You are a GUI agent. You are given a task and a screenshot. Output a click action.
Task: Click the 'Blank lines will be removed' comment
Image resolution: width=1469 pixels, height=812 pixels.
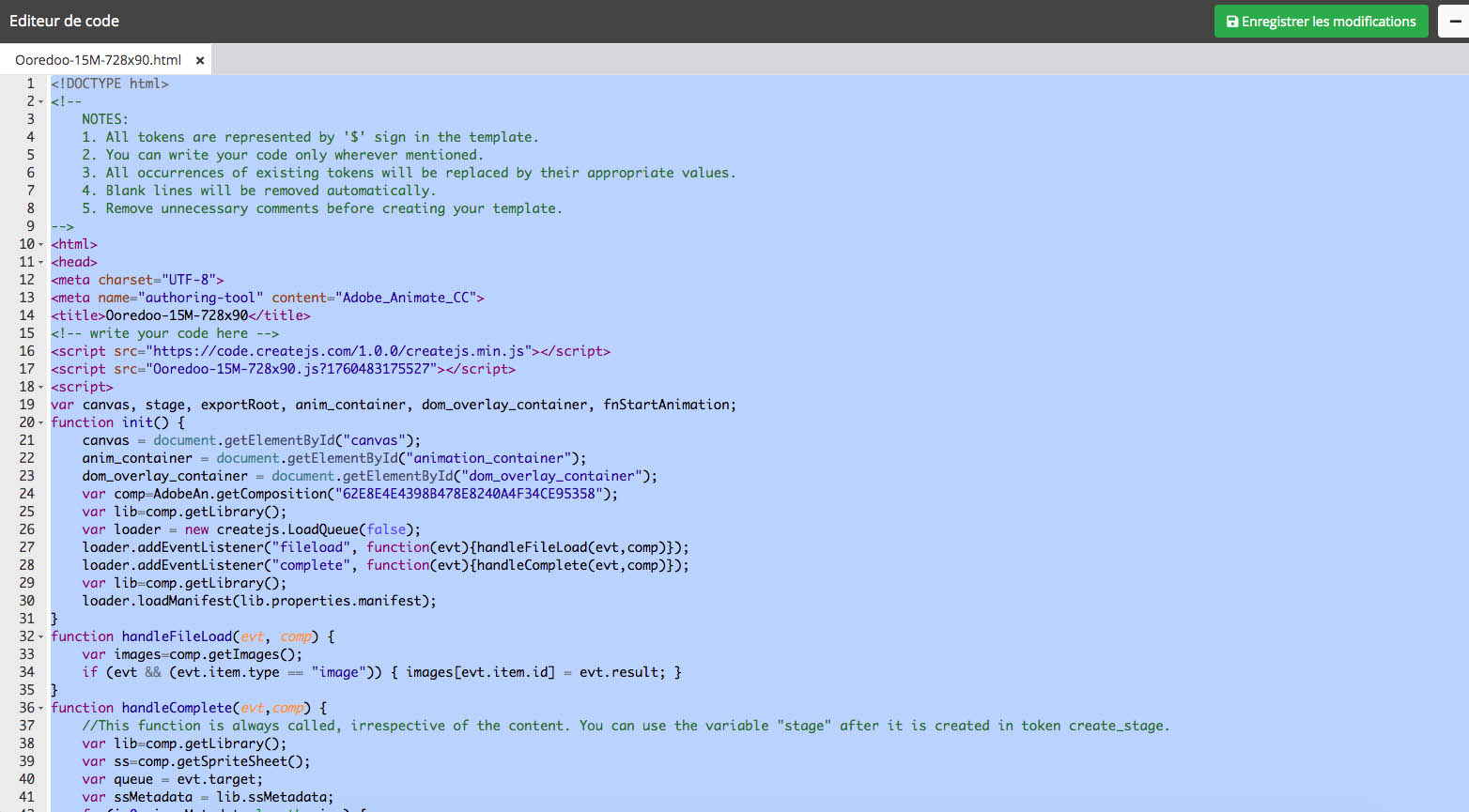coord(259,191)
